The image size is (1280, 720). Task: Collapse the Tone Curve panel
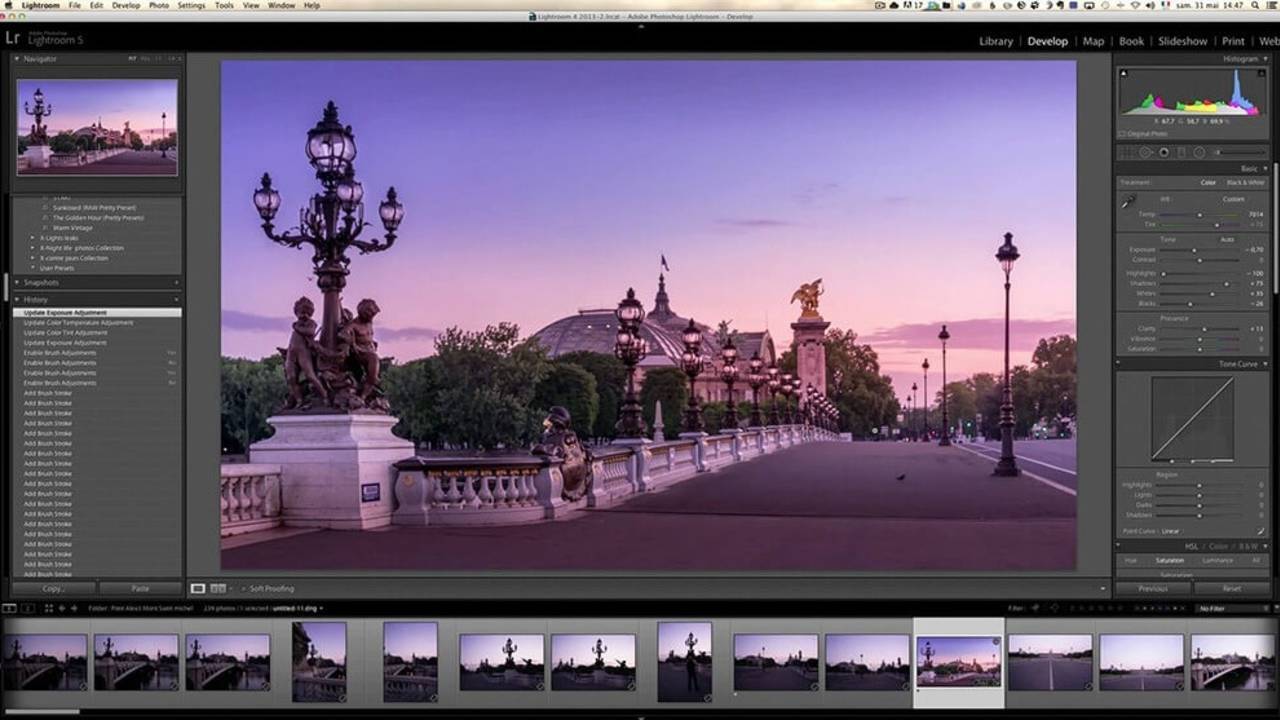tap(1265, 364)
